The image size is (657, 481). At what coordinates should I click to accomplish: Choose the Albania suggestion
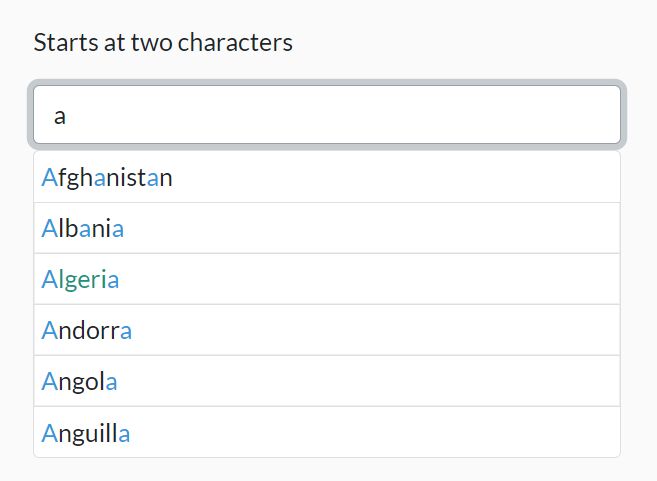(83, 229)
